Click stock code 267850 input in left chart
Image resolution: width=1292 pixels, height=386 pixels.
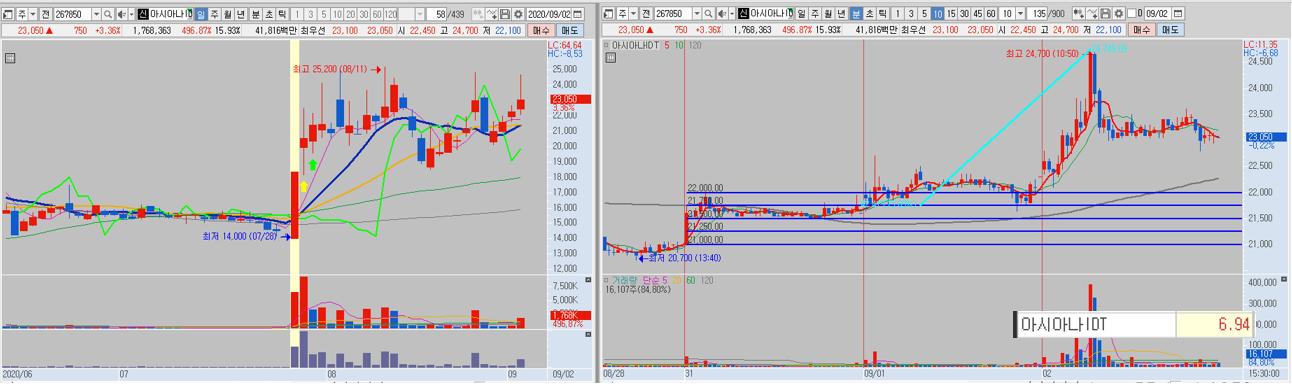pyautogui.click(x=73, y=14)
